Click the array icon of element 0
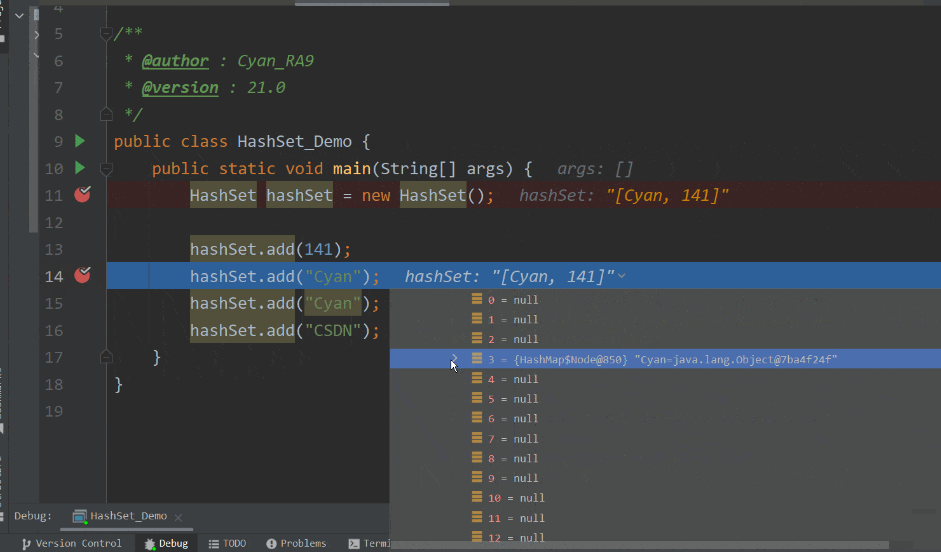The image size is (941, 552). pyautogui.click(x=477, y=299)
